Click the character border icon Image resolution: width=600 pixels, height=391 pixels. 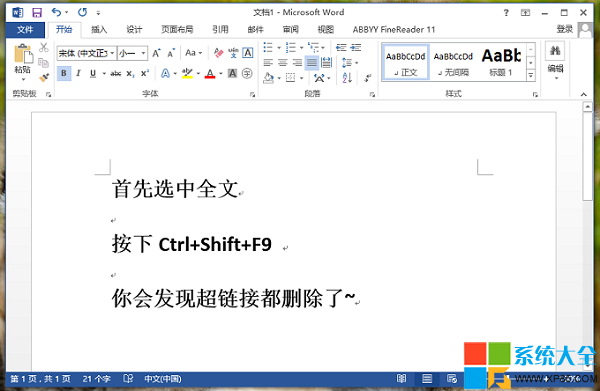(x=248, y=53)
